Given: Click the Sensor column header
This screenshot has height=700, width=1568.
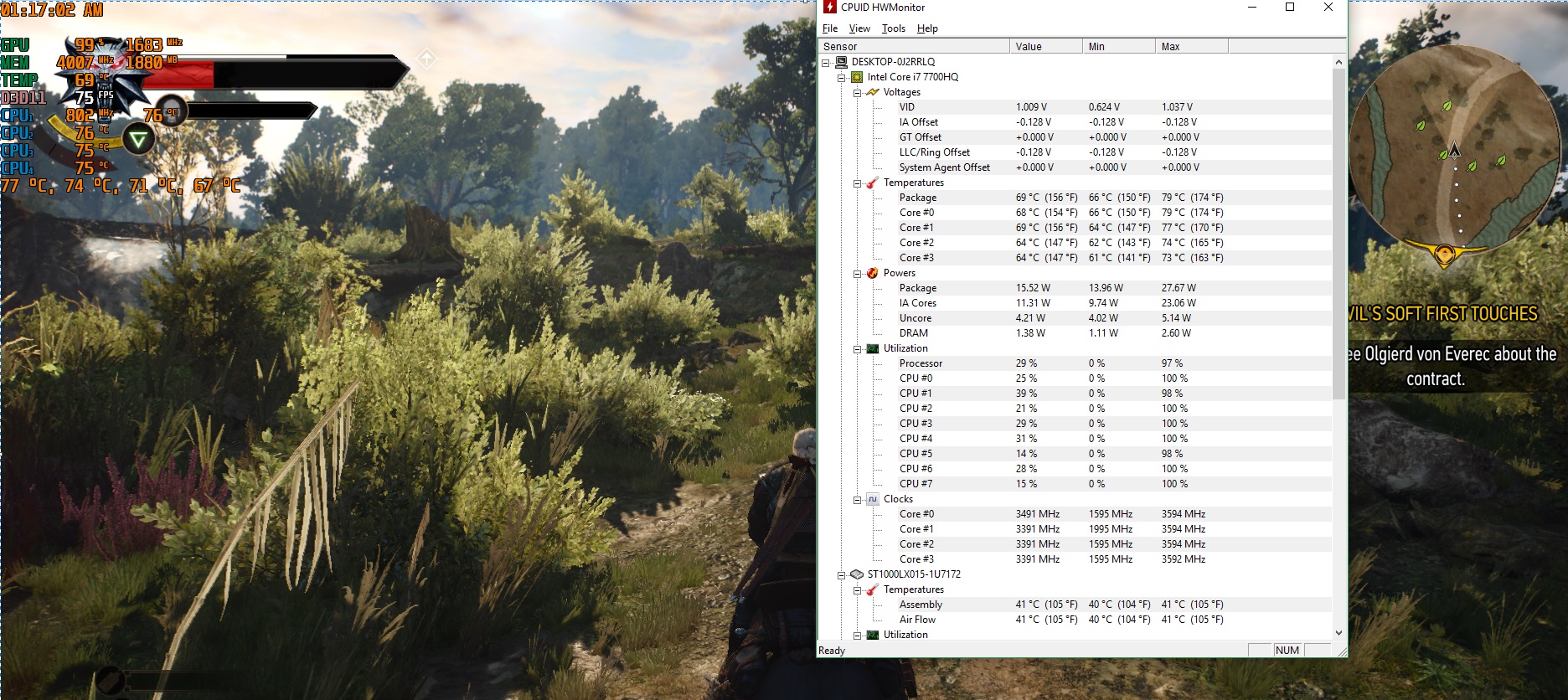Looking at the screenshot, I should pyautogui.click(x=914, y=47).
